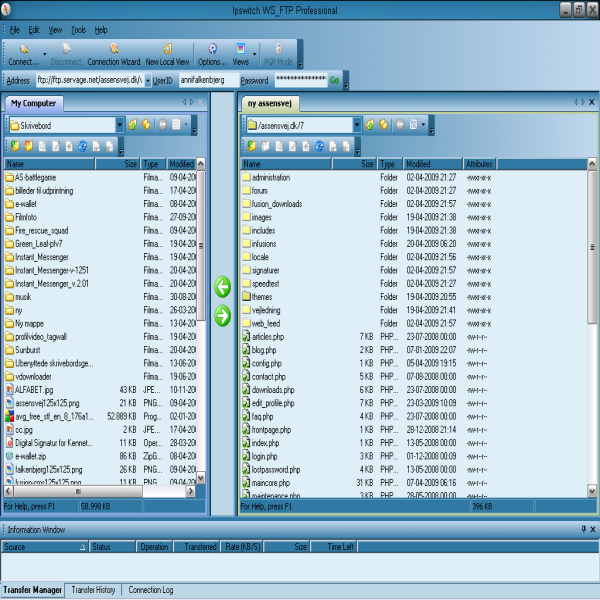Viewport: 600px width, 600px height.
Task: Click the edit-file icon in remote toolbar
Action: tap(292, 146)
